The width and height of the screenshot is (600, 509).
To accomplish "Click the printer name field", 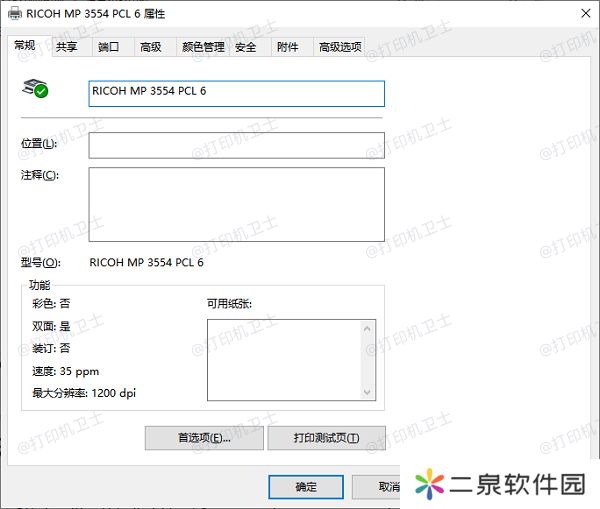I will click(x=236, y=93).
